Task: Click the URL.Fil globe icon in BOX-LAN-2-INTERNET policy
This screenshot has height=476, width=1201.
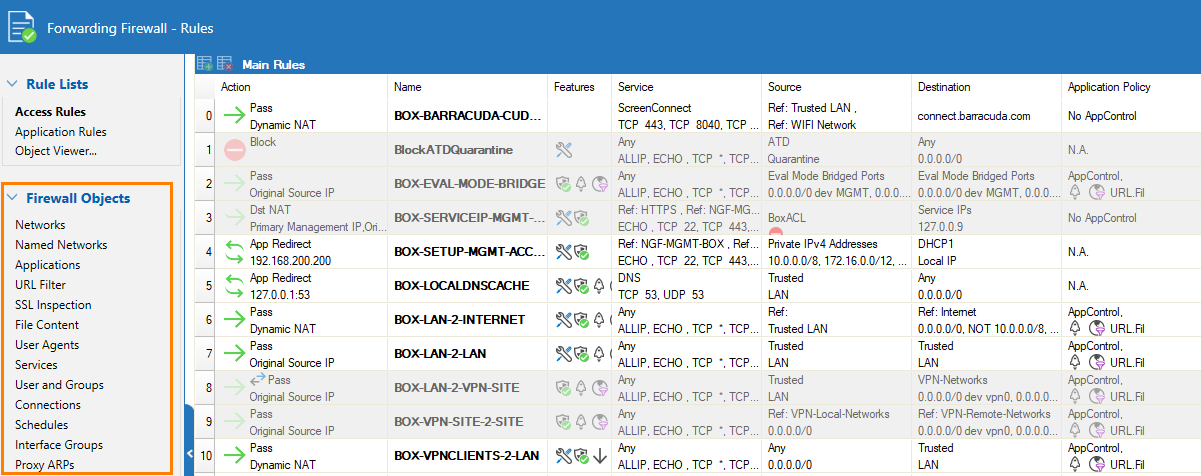Action: point(1096,327)
